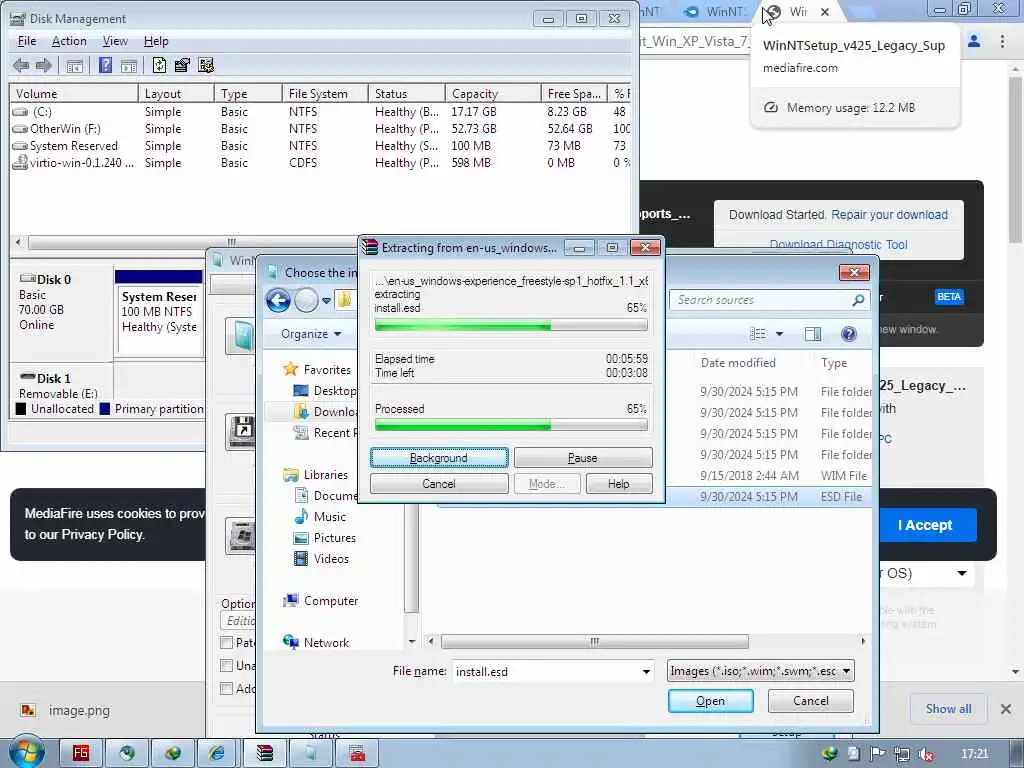Screen dimensions: 1024x768
Task: Open browser three-dot menu
Action: click(x=1002, y=41)
